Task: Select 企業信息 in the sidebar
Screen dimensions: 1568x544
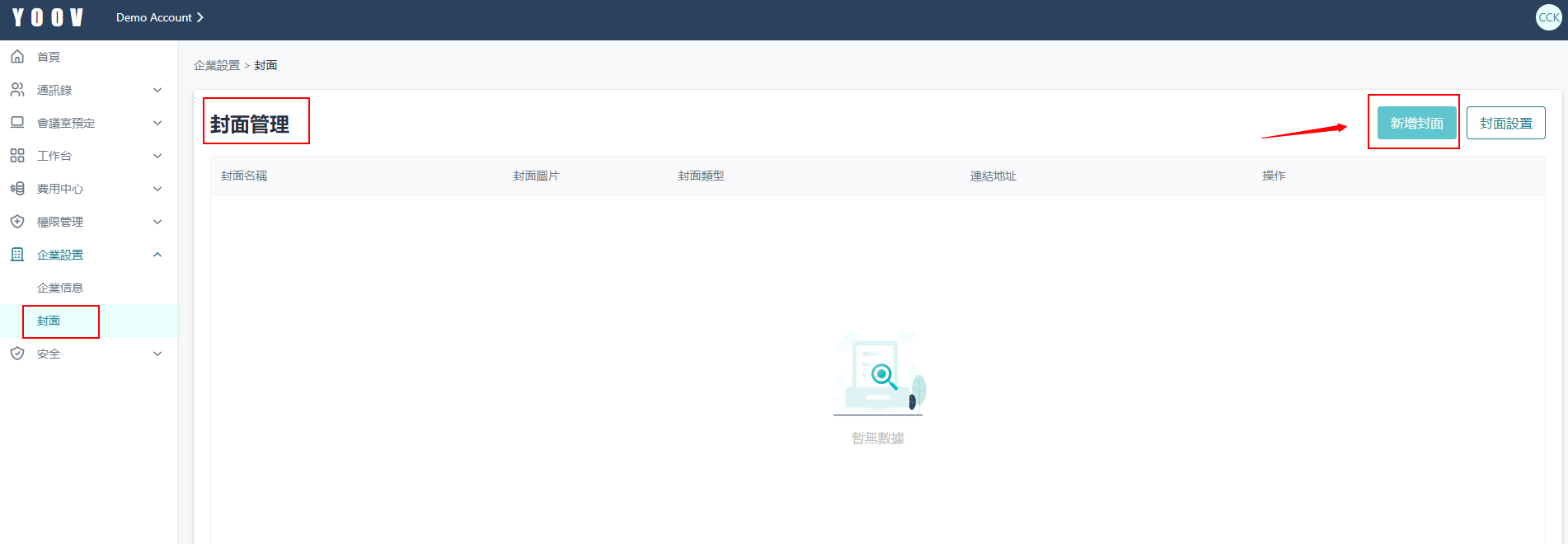Action: click(x=60, y=288)
